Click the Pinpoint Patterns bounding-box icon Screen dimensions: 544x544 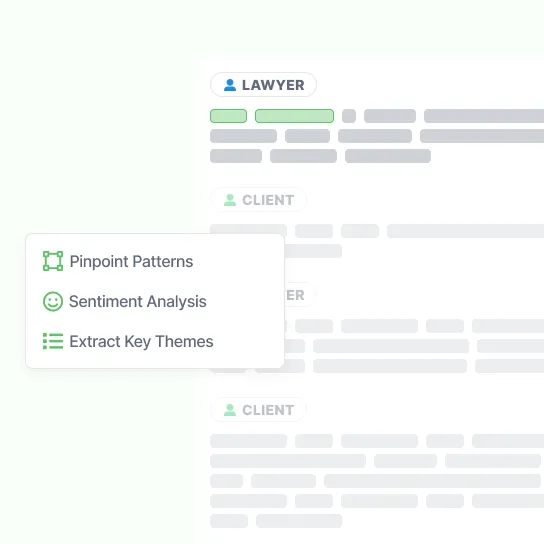coord(53,261)
